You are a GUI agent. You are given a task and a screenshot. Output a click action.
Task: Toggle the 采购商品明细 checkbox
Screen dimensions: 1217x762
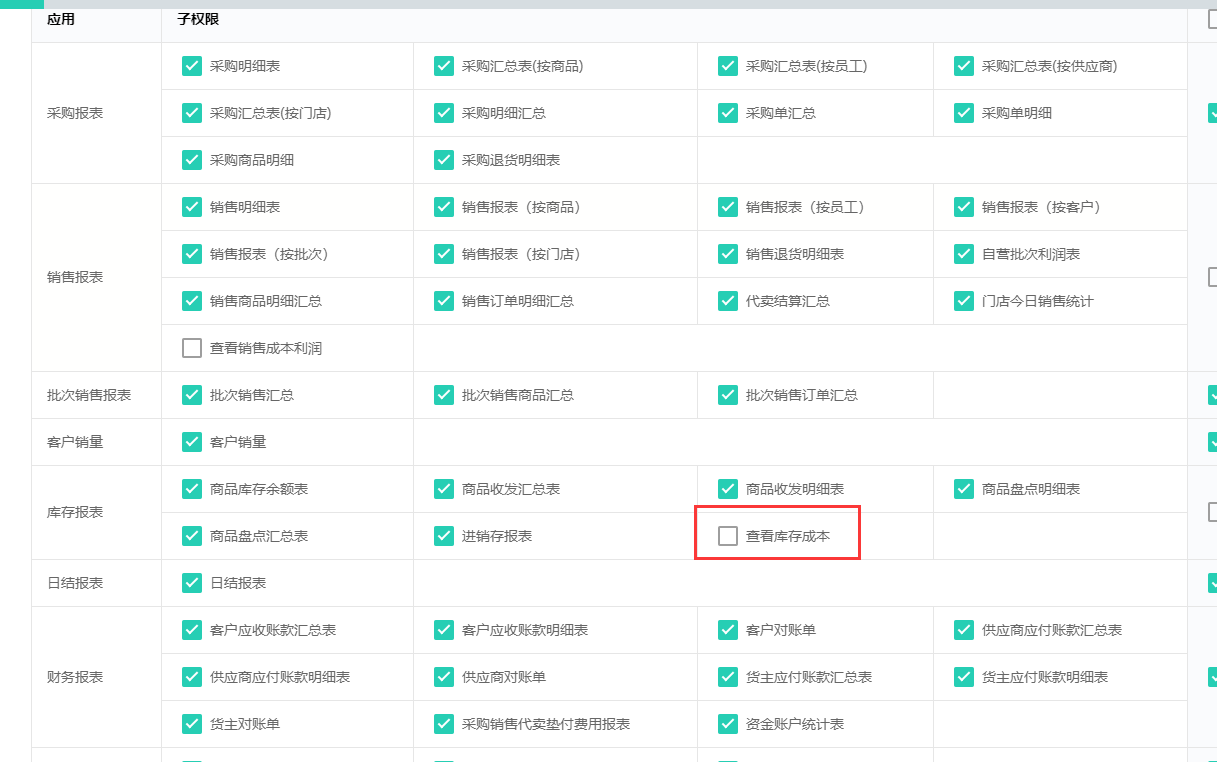tap(192, 160)
